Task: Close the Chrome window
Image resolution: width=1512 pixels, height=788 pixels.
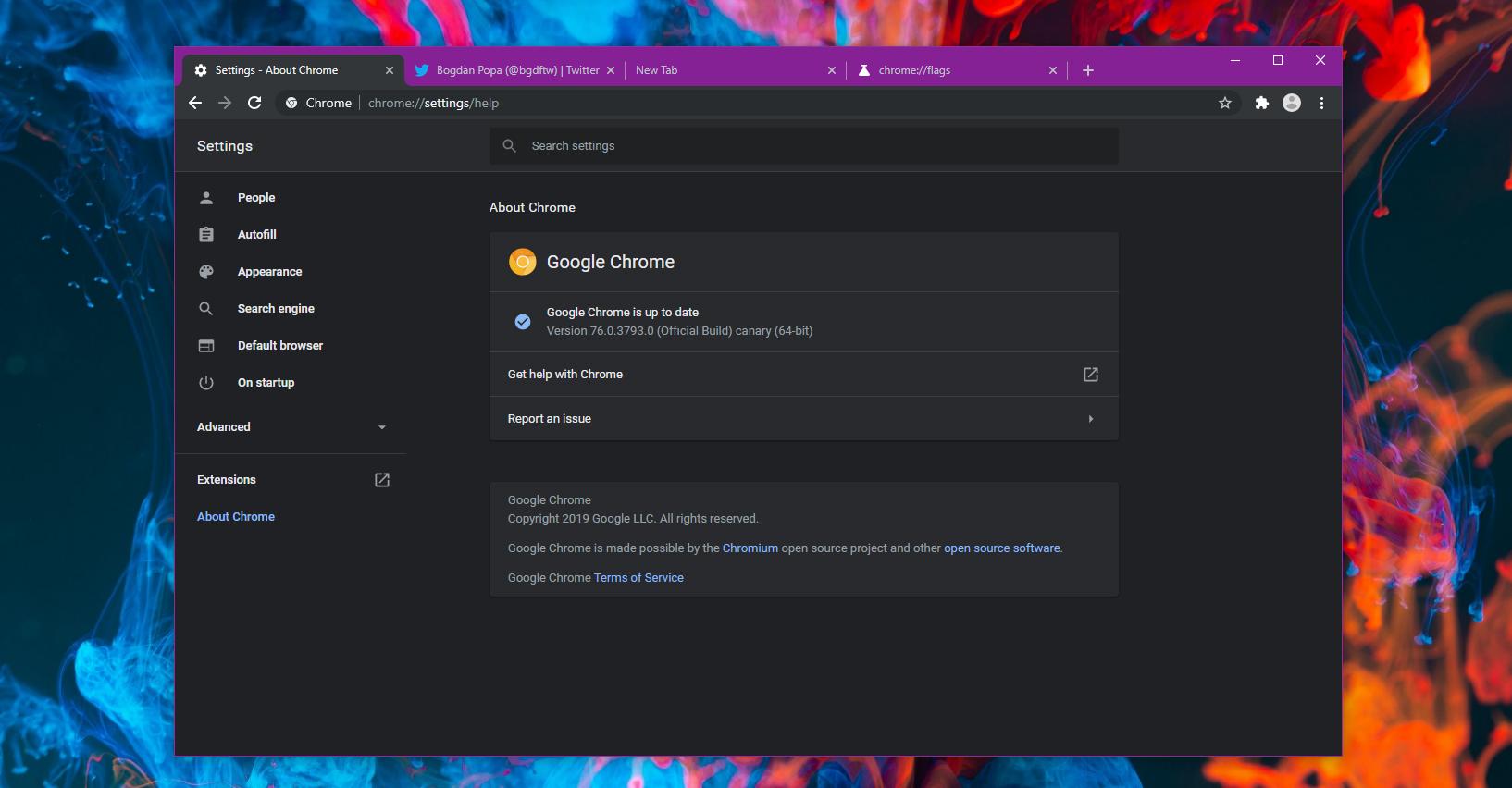Action: [x=1320, y=60]
